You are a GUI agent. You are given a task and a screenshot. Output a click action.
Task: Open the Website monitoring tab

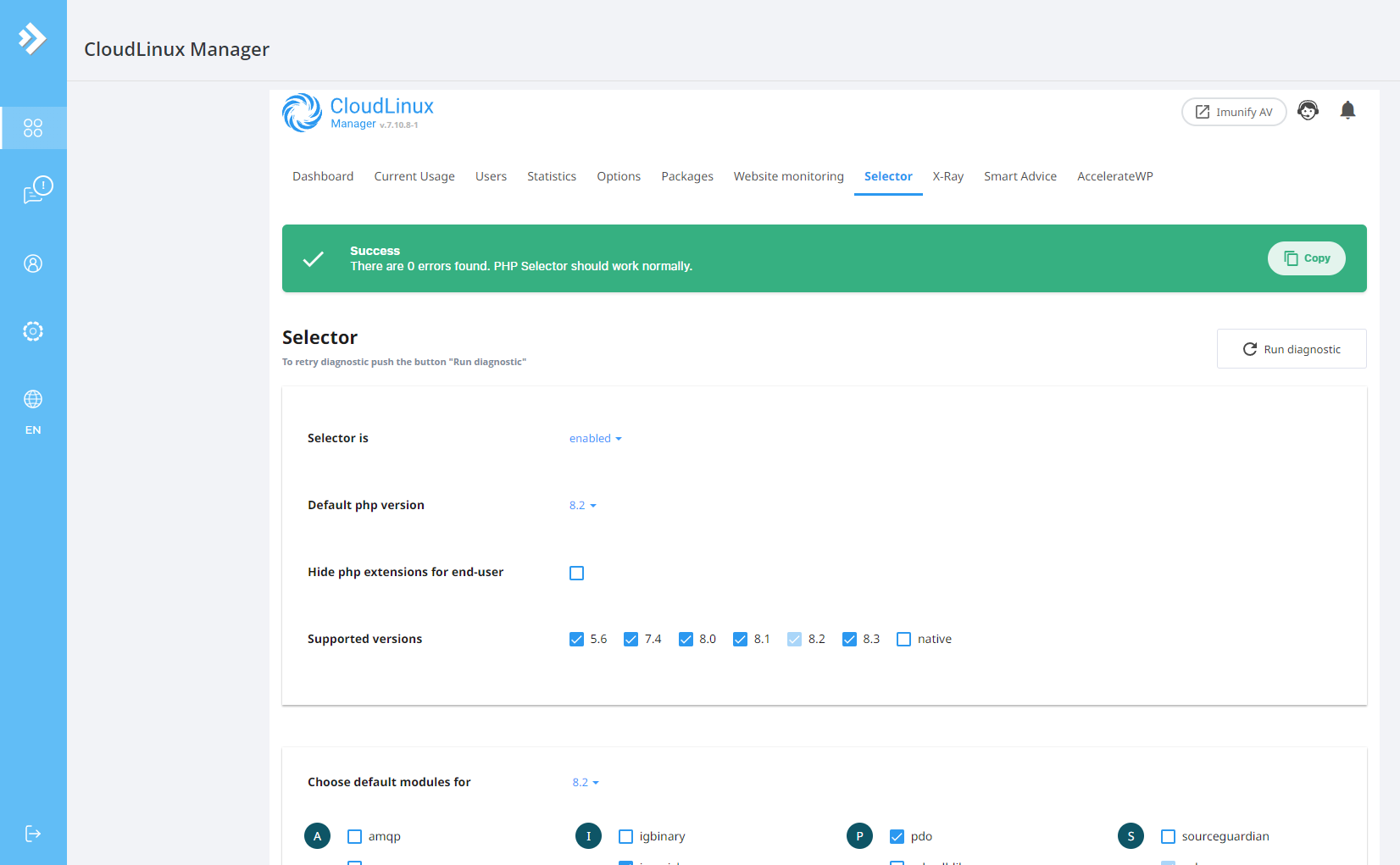coord(789,176)
